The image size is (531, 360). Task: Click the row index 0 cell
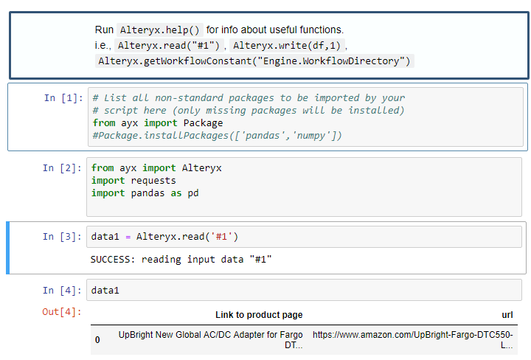[x=98, y=340]
